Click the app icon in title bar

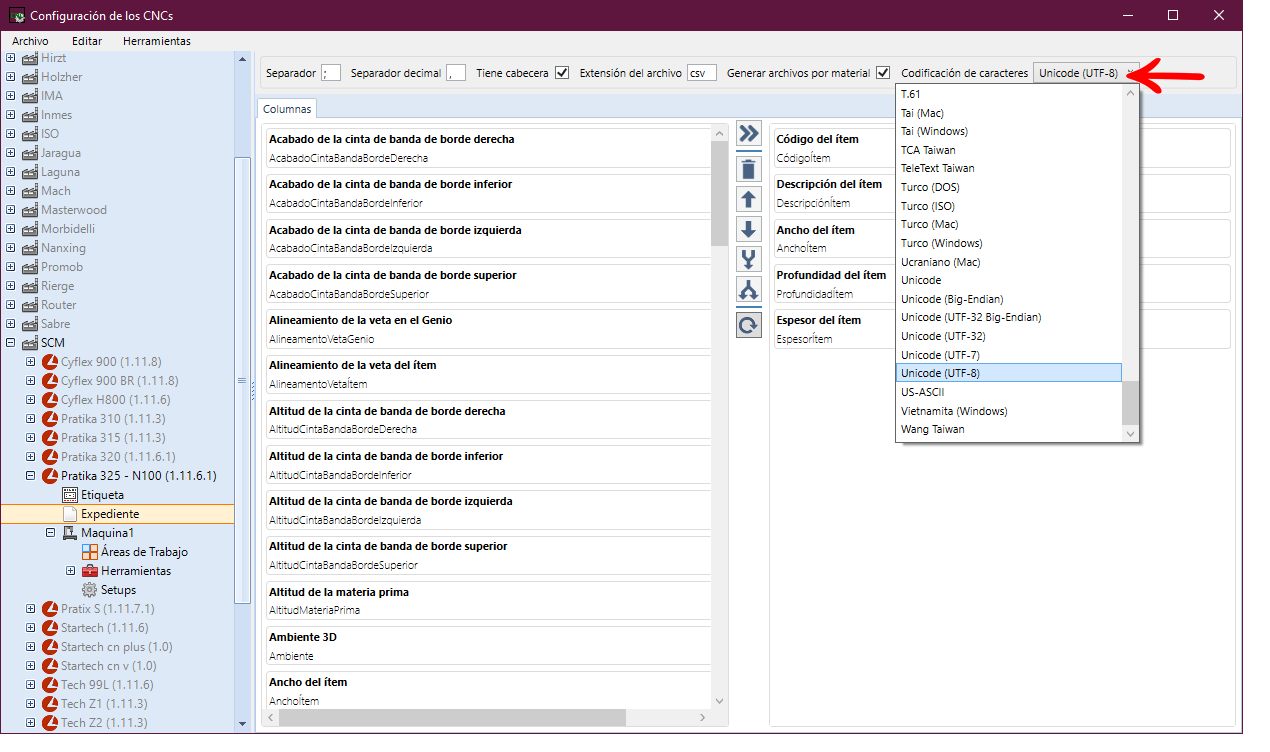click(x=16, y=16)
